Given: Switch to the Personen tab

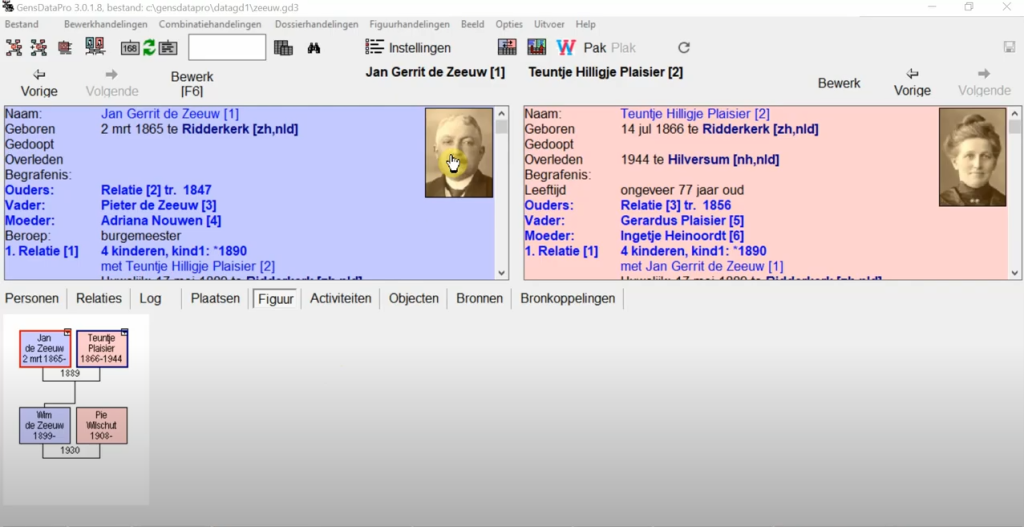Looking at the screenshot, I should 32,298.
